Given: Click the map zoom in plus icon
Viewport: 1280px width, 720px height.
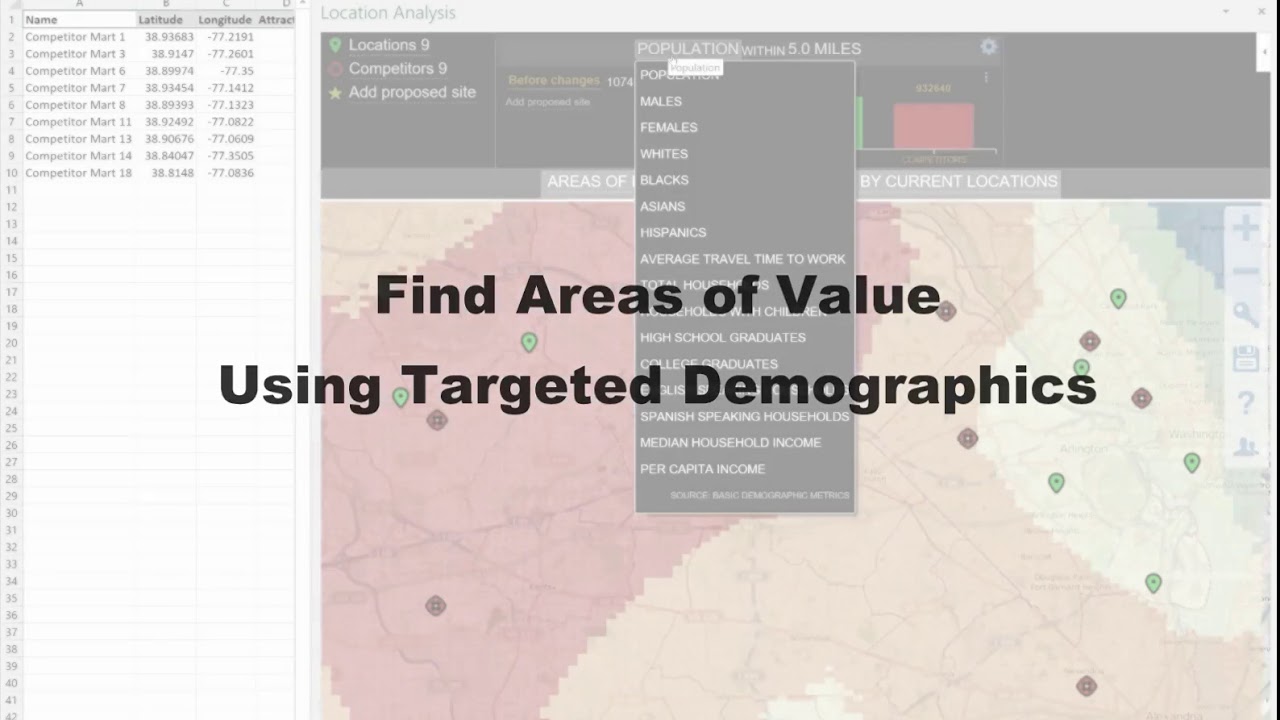Looking at the screenshot, I should (x=1246, y=228).
